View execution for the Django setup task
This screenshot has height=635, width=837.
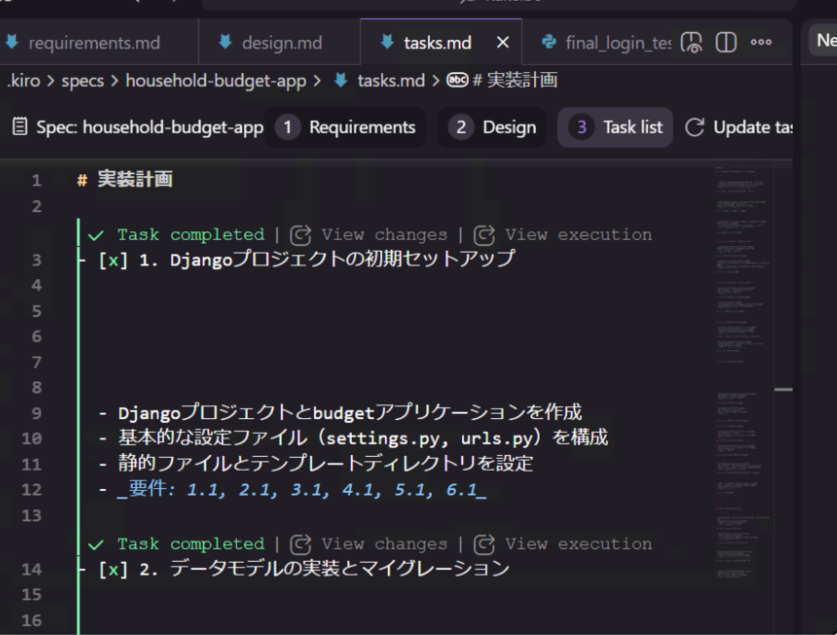point(578,235)
